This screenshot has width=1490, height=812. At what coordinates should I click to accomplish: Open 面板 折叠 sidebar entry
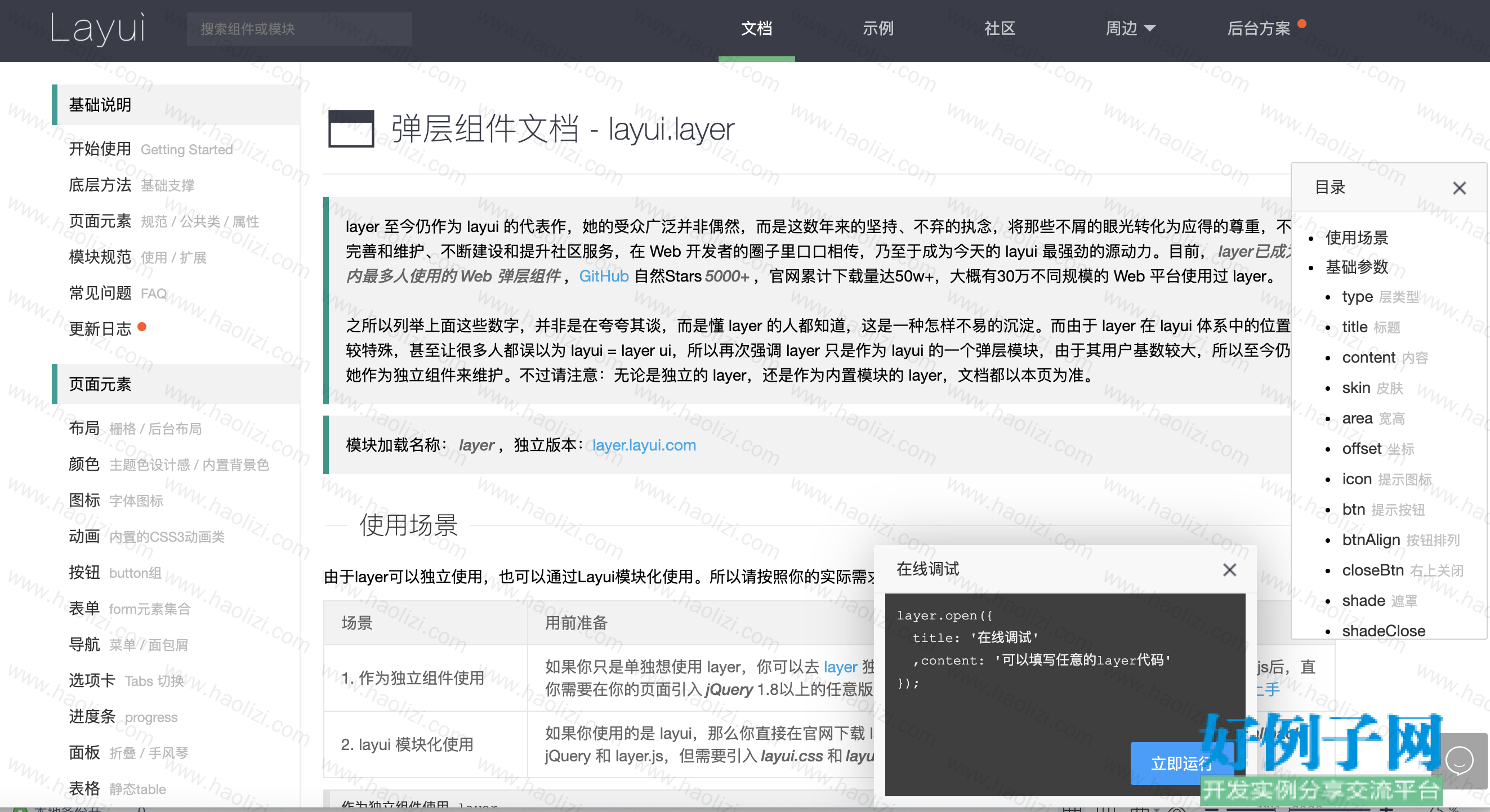[128, 752]
